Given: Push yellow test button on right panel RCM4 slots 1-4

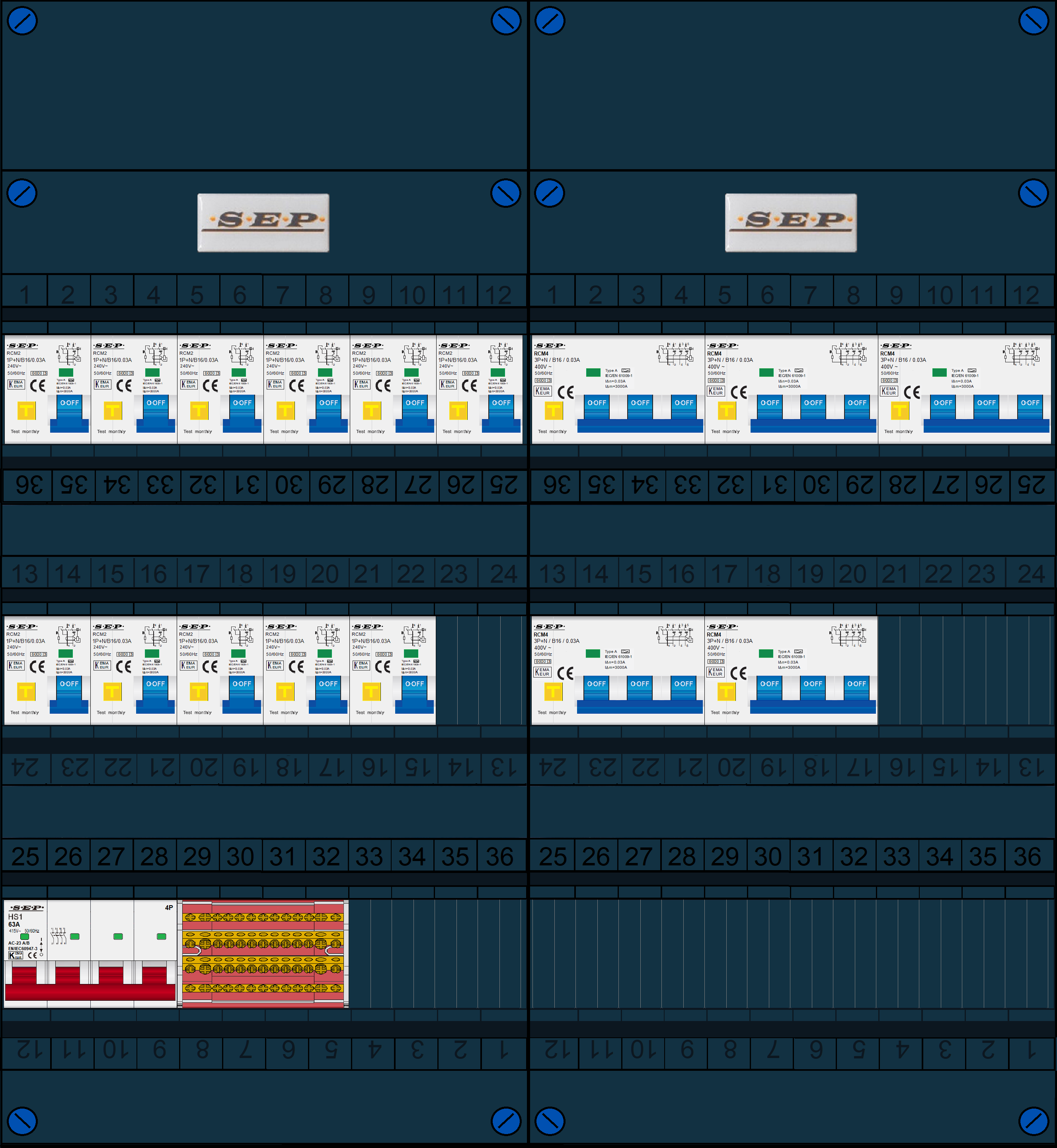Looking at the screenshot, I should (553, 410).
